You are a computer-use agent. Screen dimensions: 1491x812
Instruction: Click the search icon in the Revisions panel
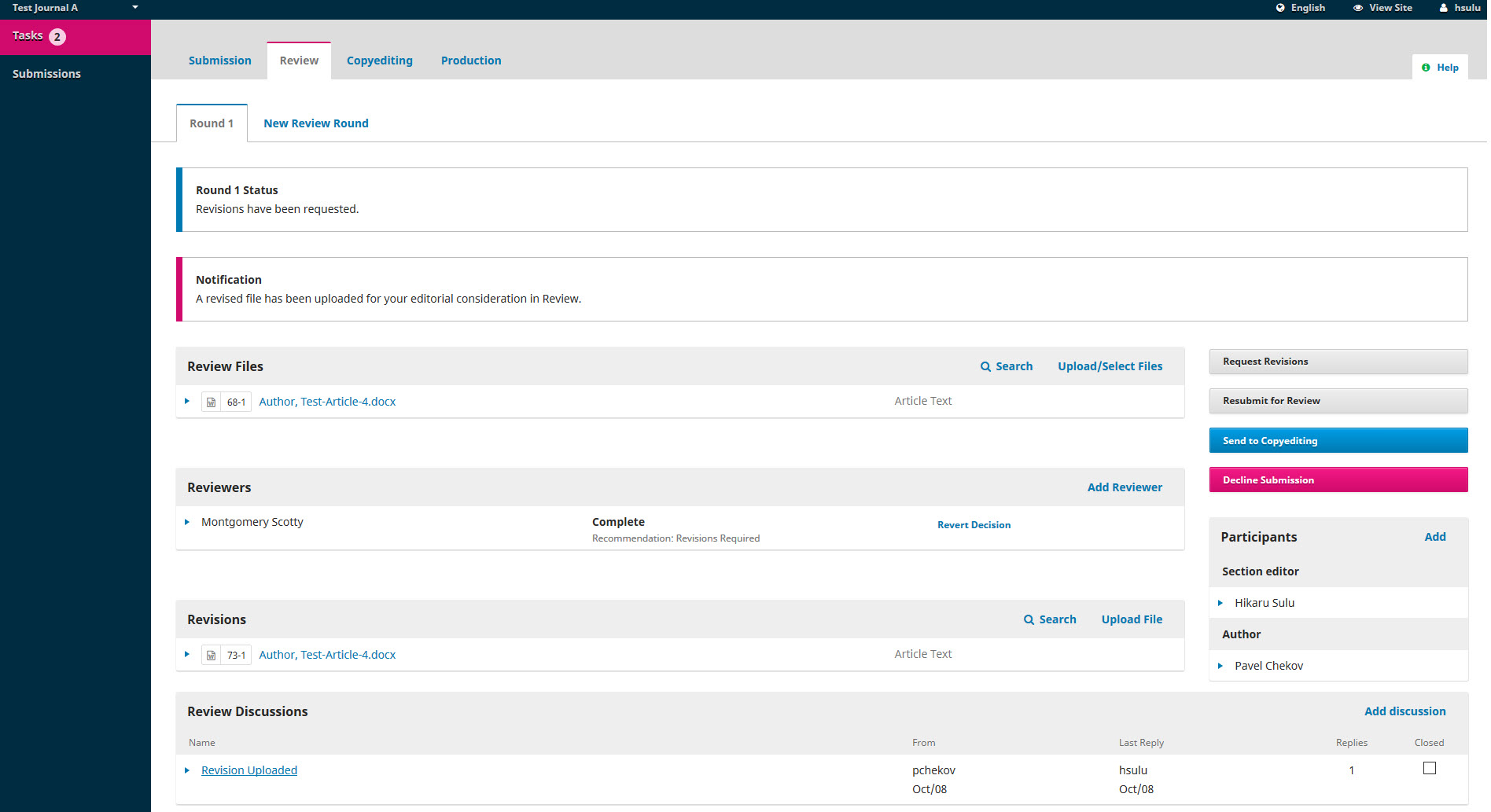click(x=1029, y=619)
